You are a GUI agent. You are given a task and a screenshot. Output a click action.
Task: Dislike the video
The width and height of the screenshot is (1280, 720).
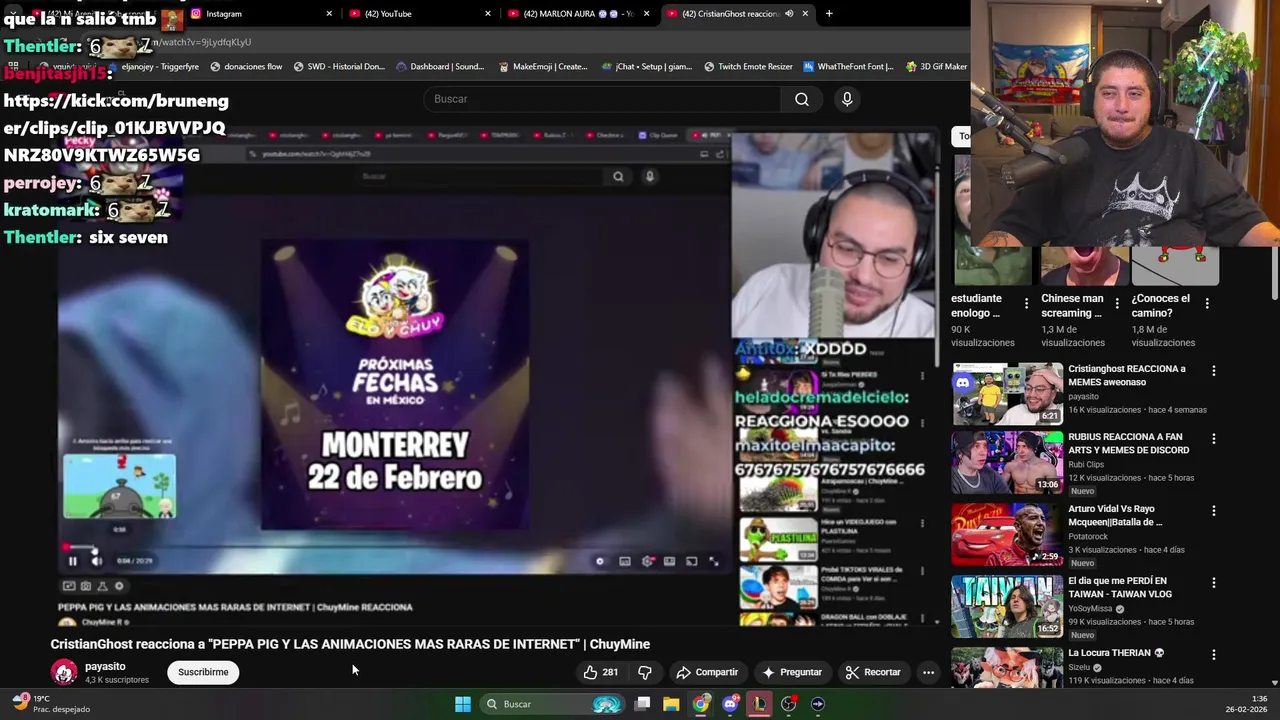pyautogui.click(x=645, y=672)
